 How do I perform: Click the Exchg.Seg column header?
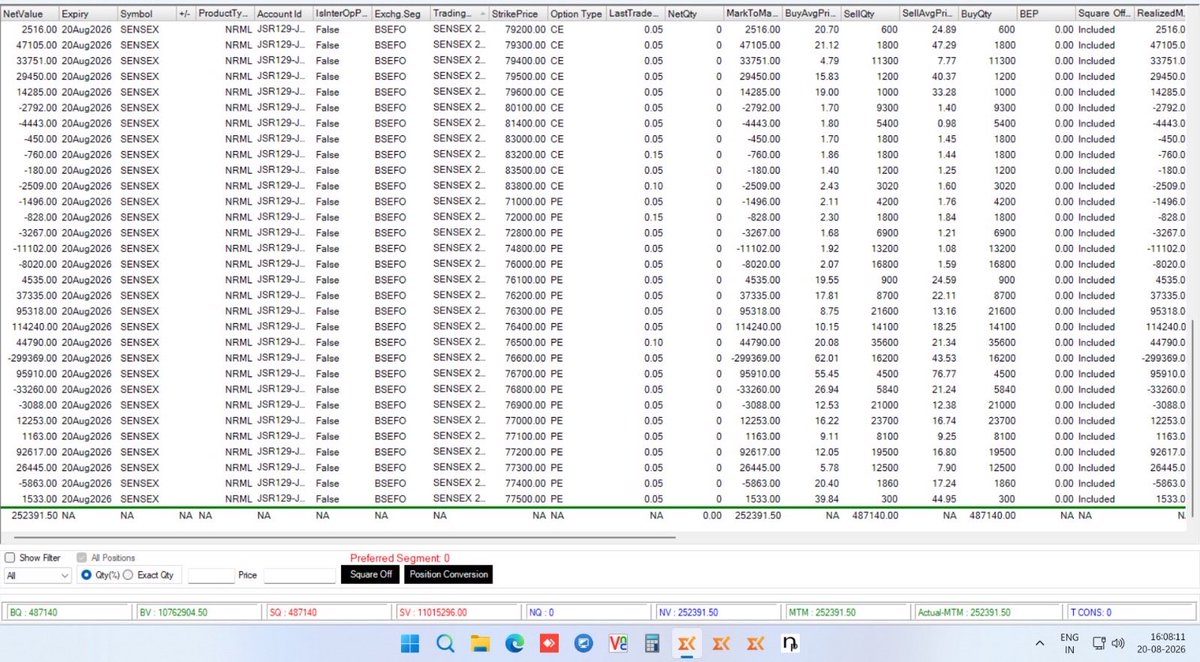coord(400,15)
